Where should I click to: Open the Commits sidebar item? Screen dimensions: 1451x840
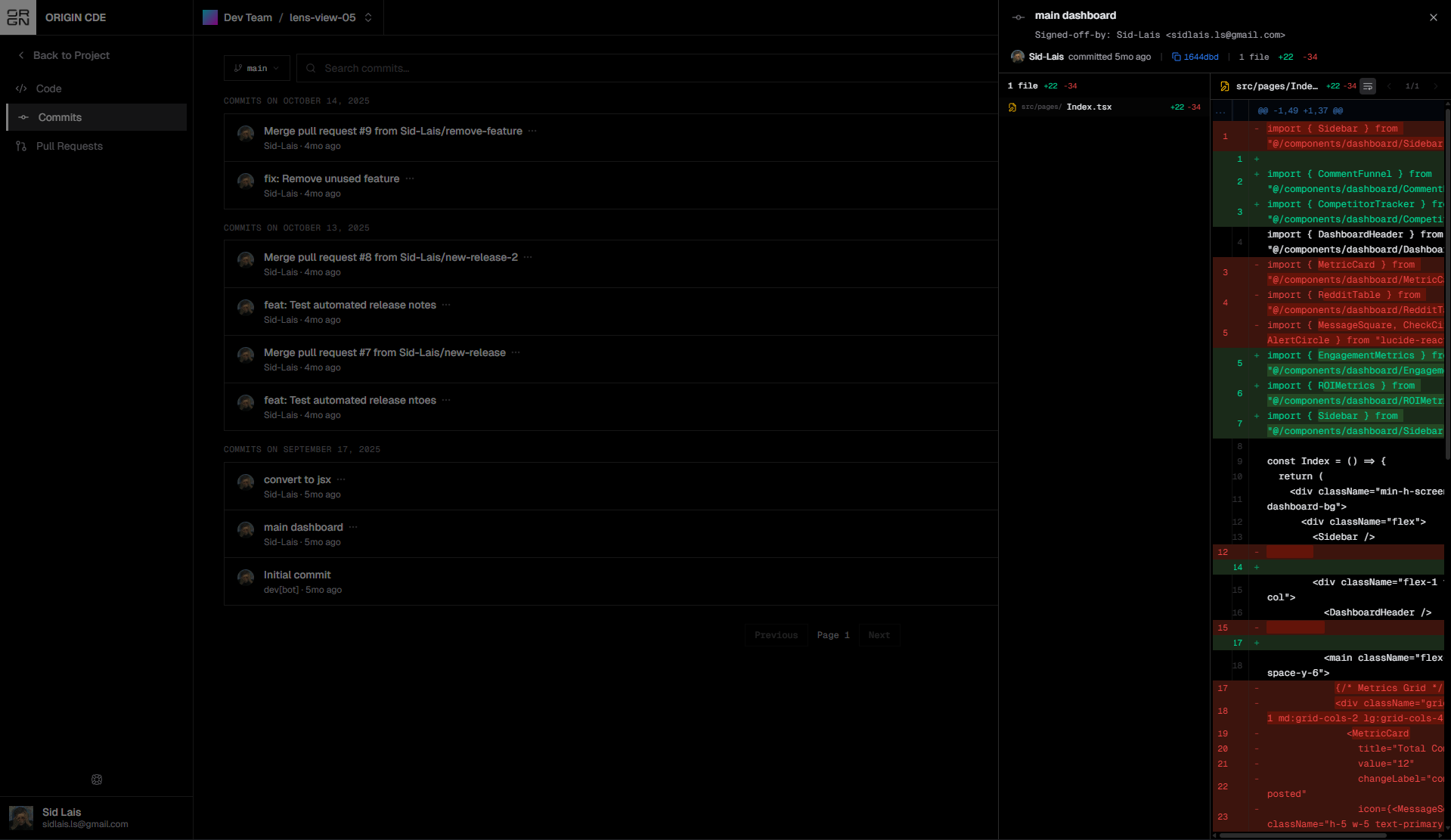coord(60,117)
